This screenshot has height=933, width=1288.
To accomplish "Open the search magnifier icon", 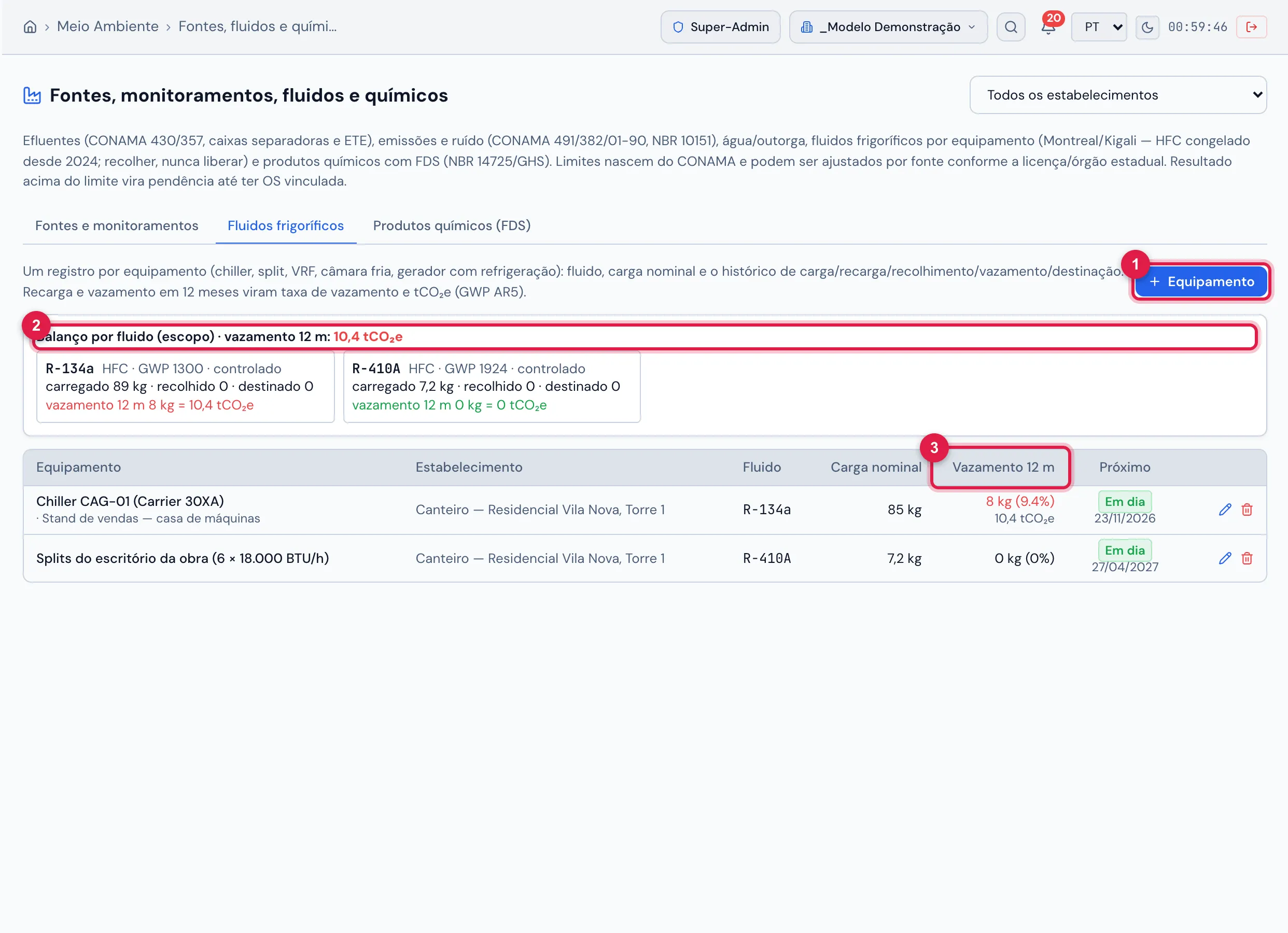I will click(x=1011, y=26).
